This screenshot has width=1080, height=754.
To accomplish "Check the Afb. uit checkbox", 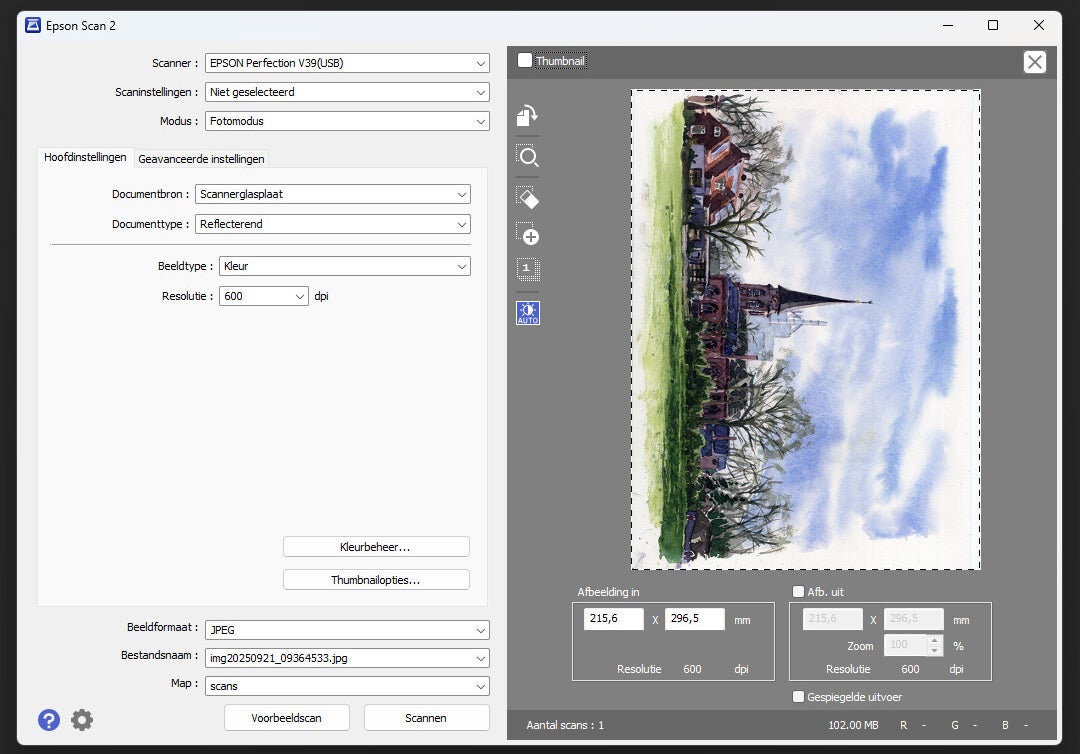I will [798, 591].
